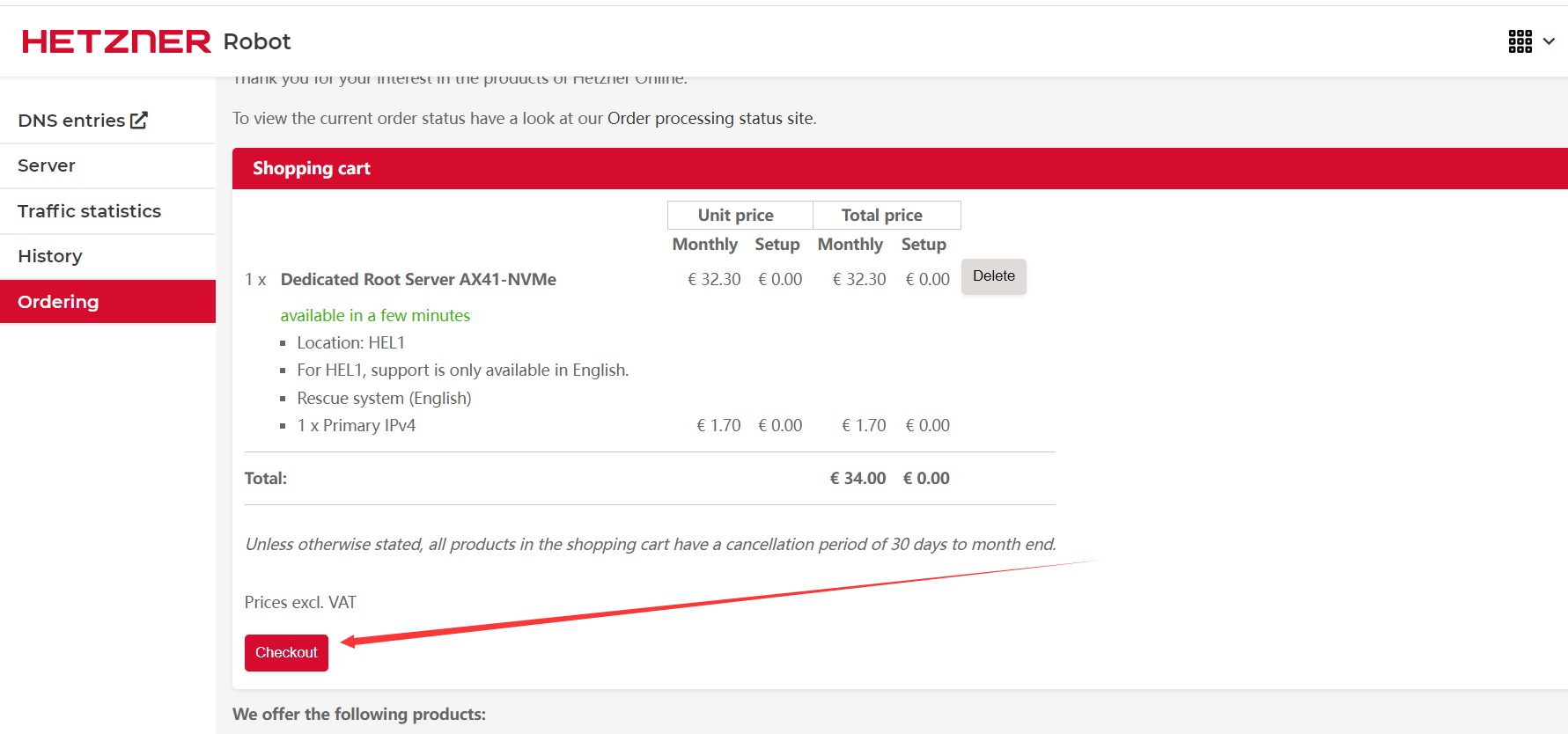This screenshot has height=734, width=1568.
Task: Open external link icon beside DNS entries
Action: click(139, 121)
